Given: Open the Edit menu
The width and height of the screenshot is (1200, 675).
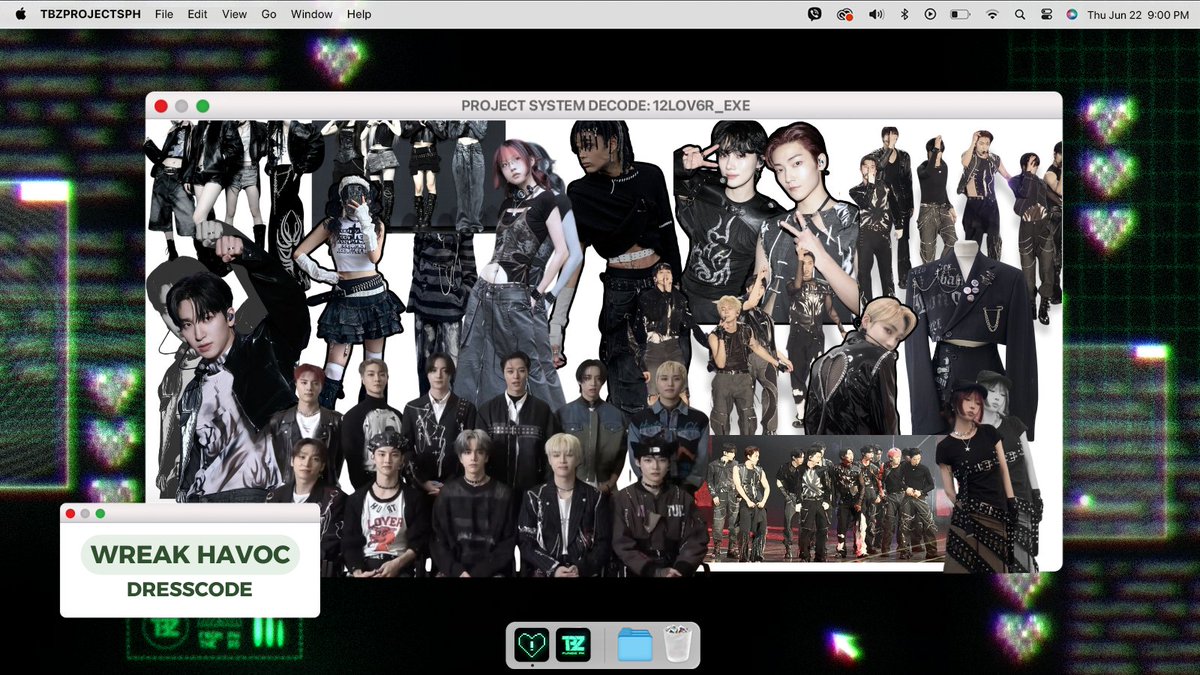Looking at the screenshot, I should click(198, 14).
